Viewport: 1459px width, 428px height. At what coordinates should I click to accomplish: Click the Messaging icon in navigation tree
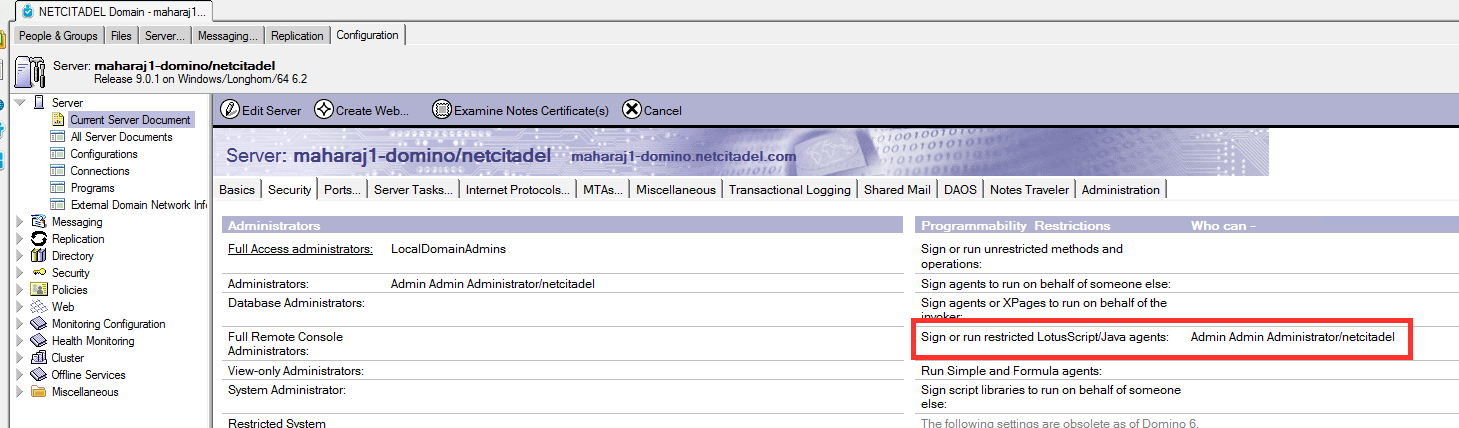(39, 222)
